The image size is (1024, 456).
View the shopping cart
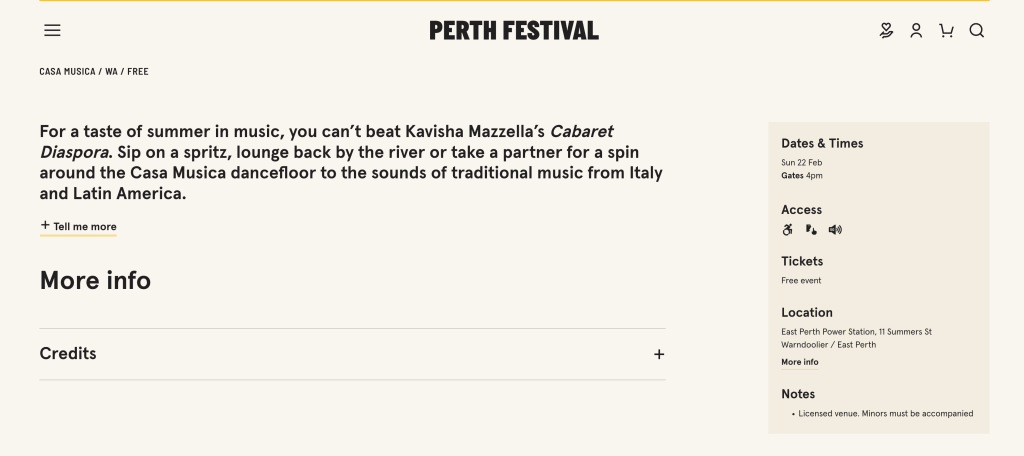coord(946,30)
